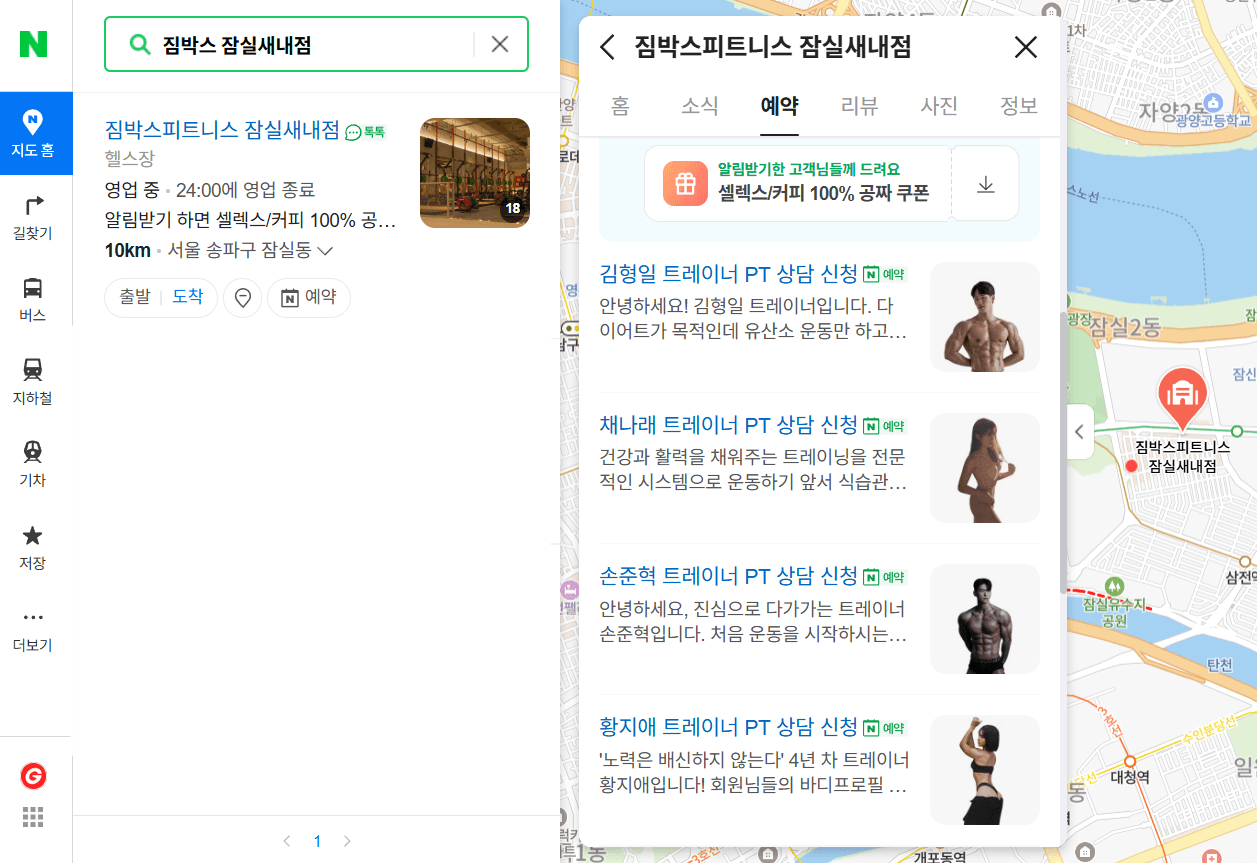Open 더보기 more options

point(33,630)
